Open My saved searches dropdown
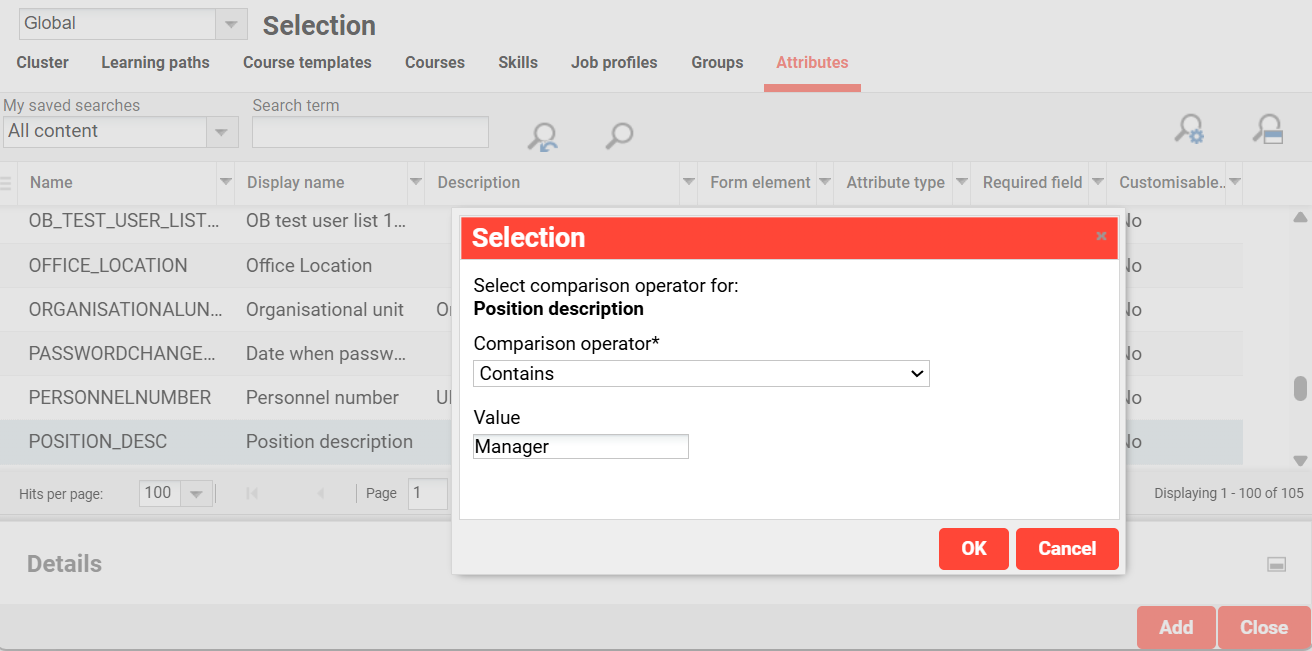The image size is (1312, 651). coord(221,132)
